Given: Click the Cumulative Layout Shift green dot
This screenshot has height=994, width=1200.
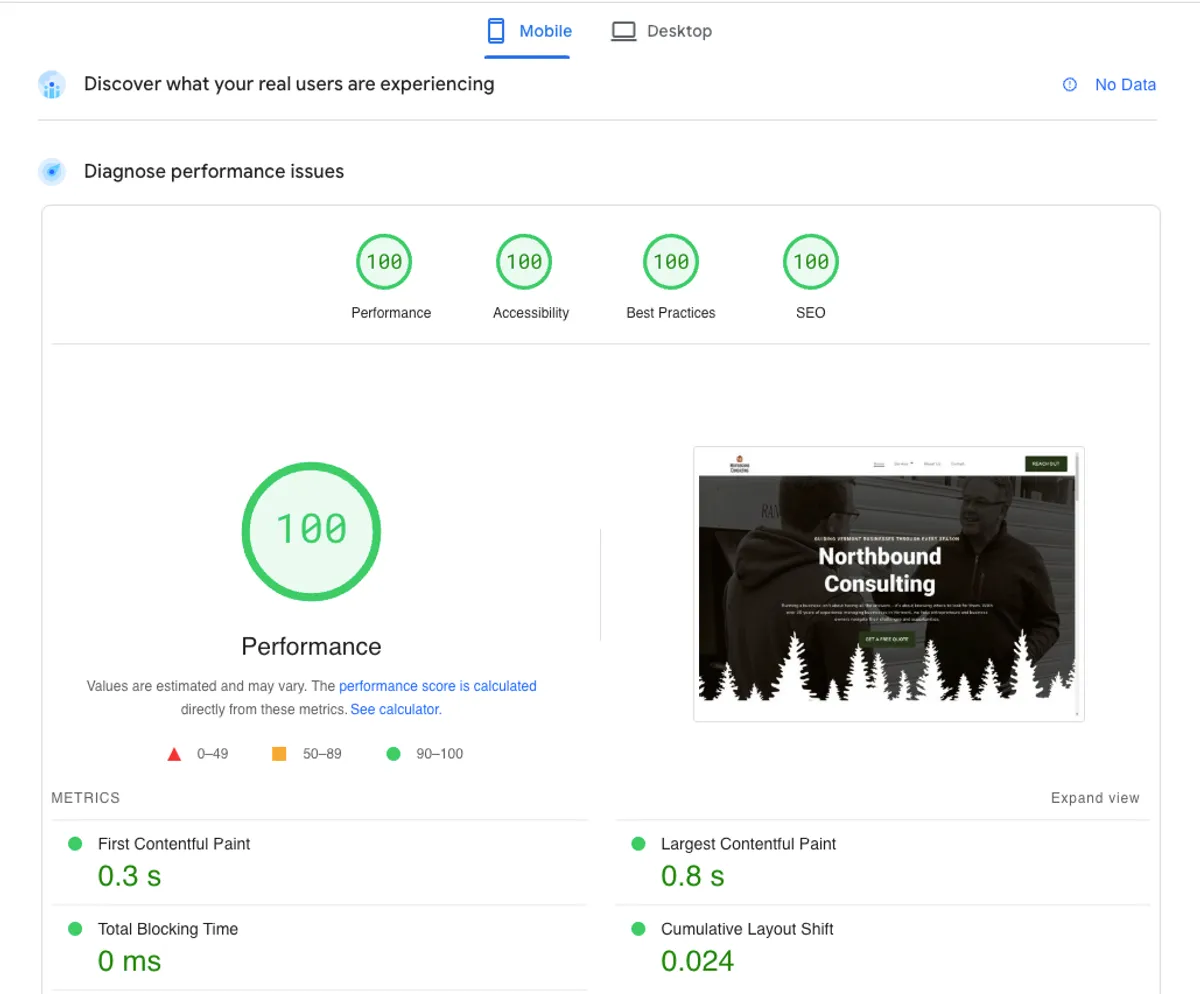Looking at the screenshot, I should (638, 929).
